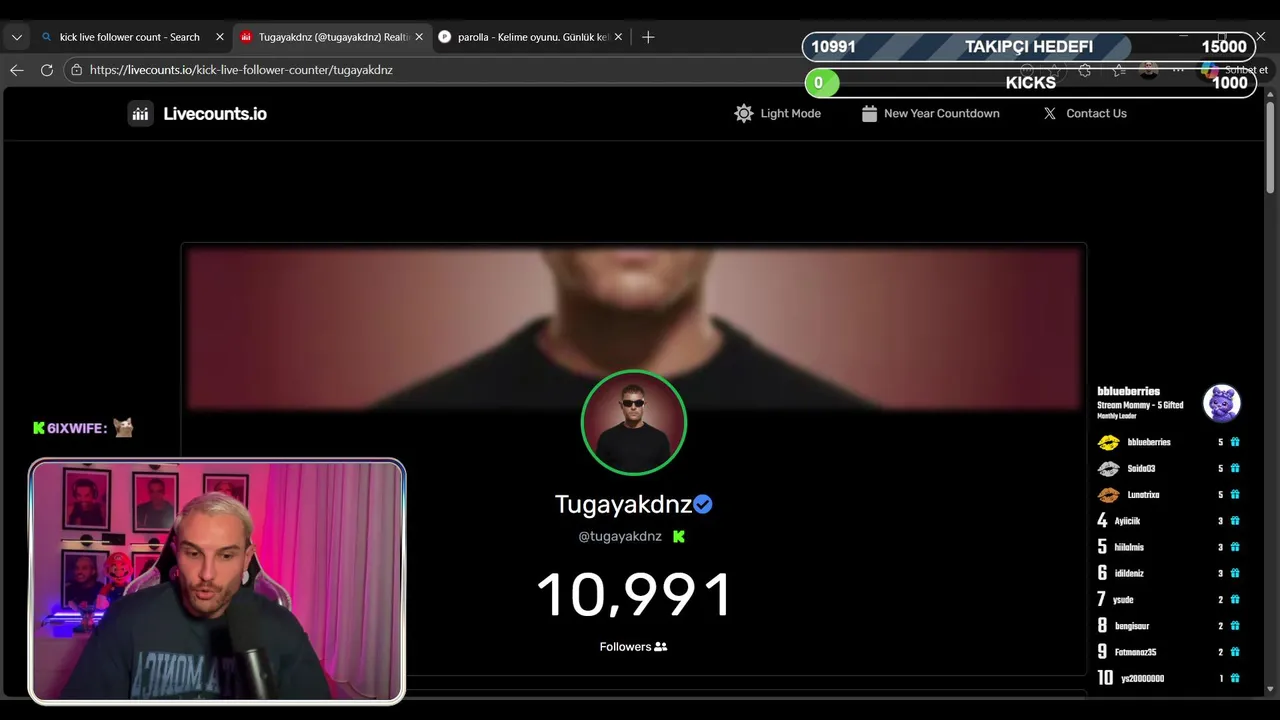Screen dimensions: 1280x720
Task: Open browser extensions puzzle icon
Action: coord(1085,70)
